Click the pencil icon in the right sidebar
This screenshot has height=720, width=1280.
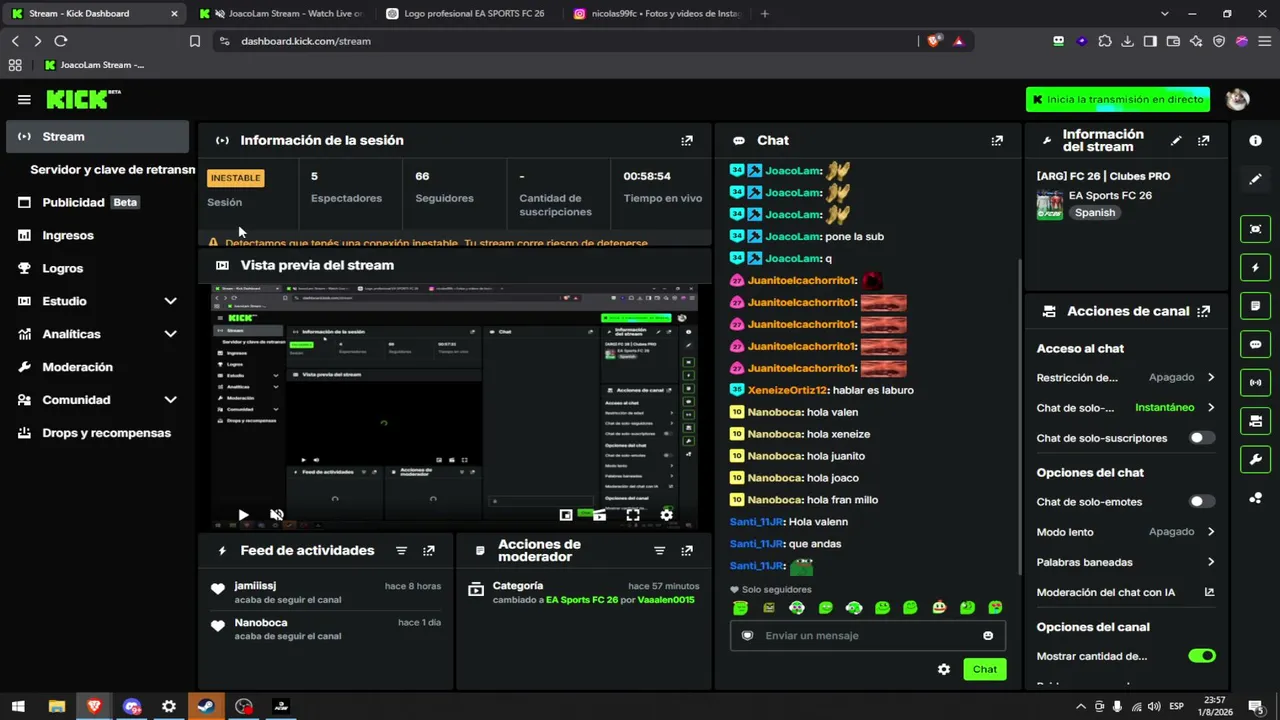pos(1256,179)
